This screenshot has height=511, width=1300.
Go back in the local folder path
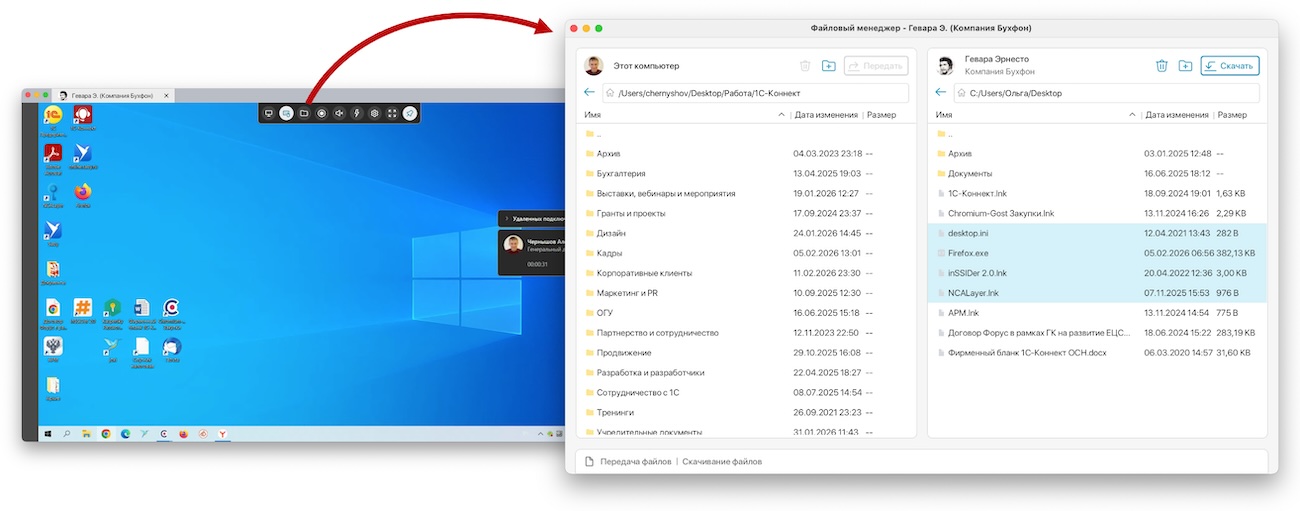(590, 93)
